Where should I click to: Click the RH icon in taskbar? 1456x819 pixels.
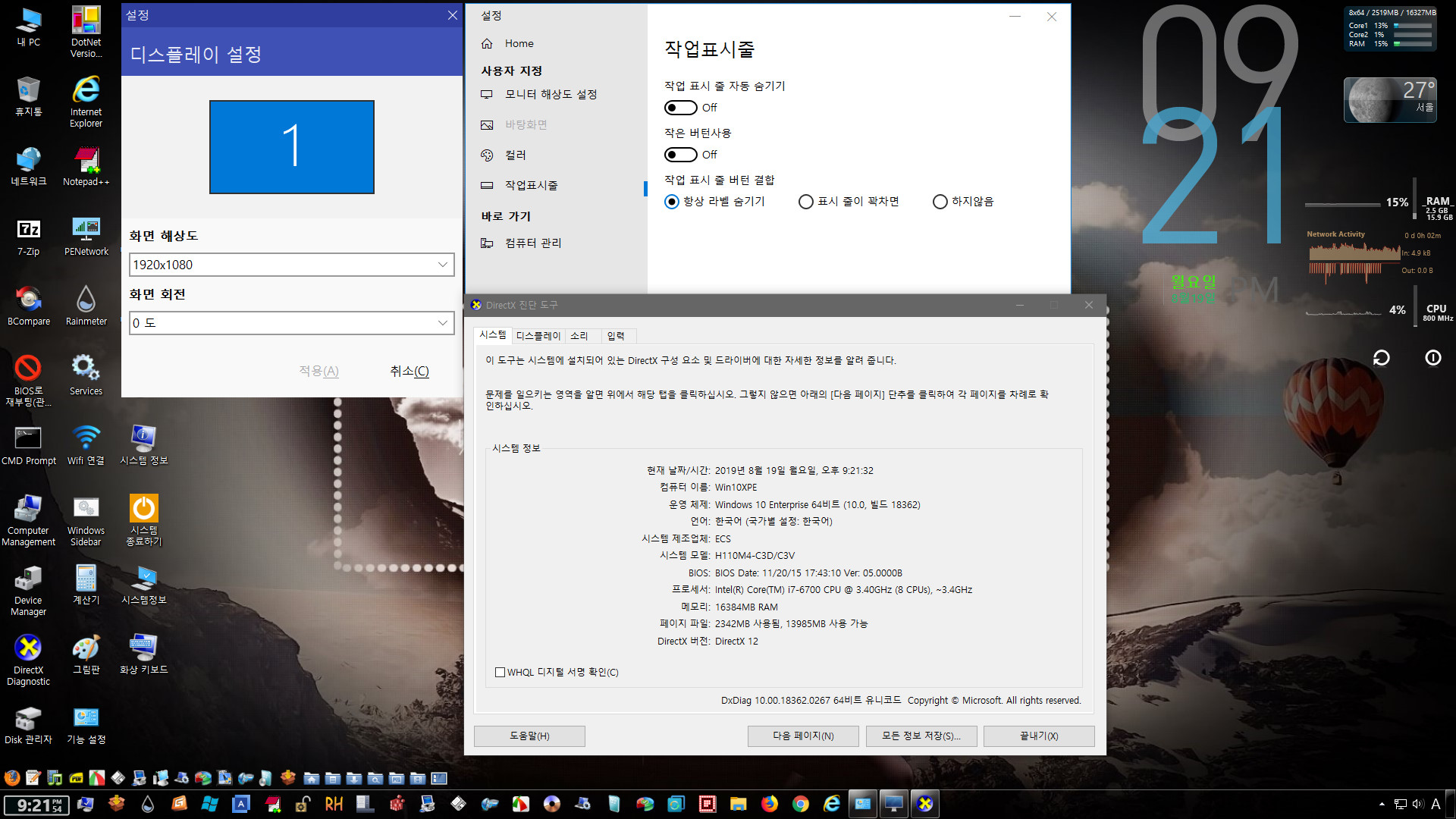point(334,804)
